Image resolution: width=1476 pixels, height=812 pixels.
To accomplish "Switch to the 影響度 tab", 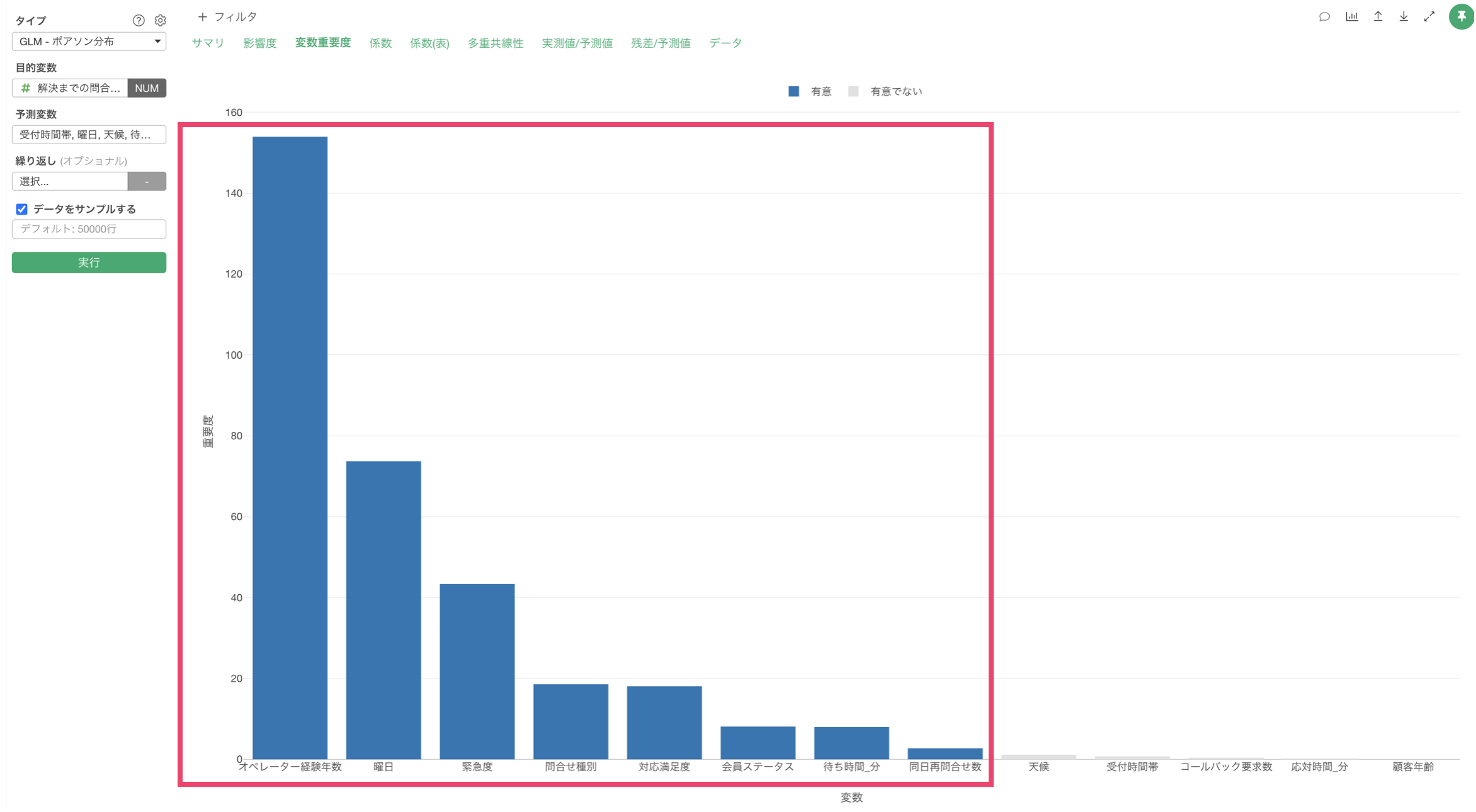I will tap(260, 43).
